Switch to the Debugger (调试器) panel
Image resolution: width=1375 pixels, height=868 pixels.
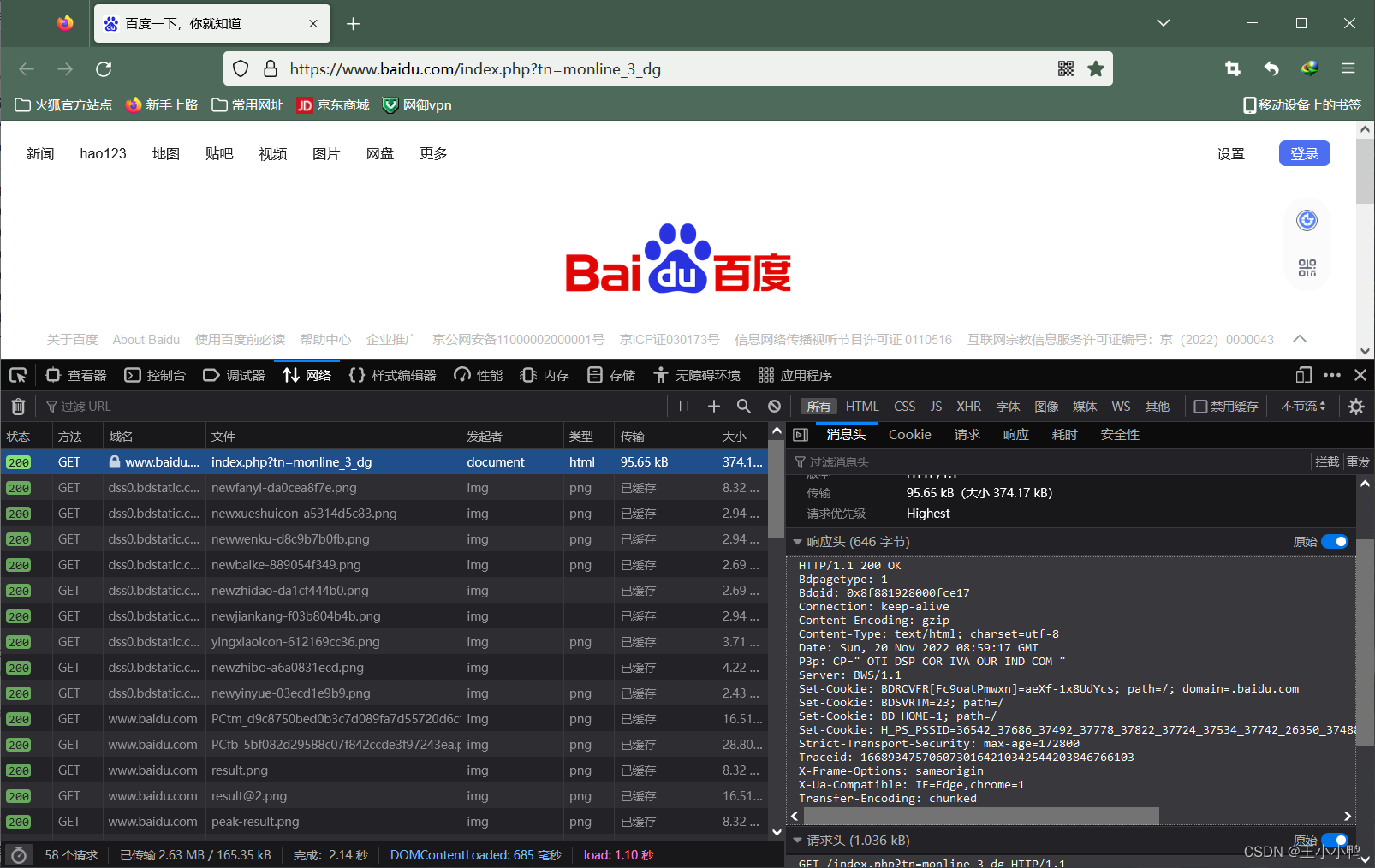click(x=234, y=375)
